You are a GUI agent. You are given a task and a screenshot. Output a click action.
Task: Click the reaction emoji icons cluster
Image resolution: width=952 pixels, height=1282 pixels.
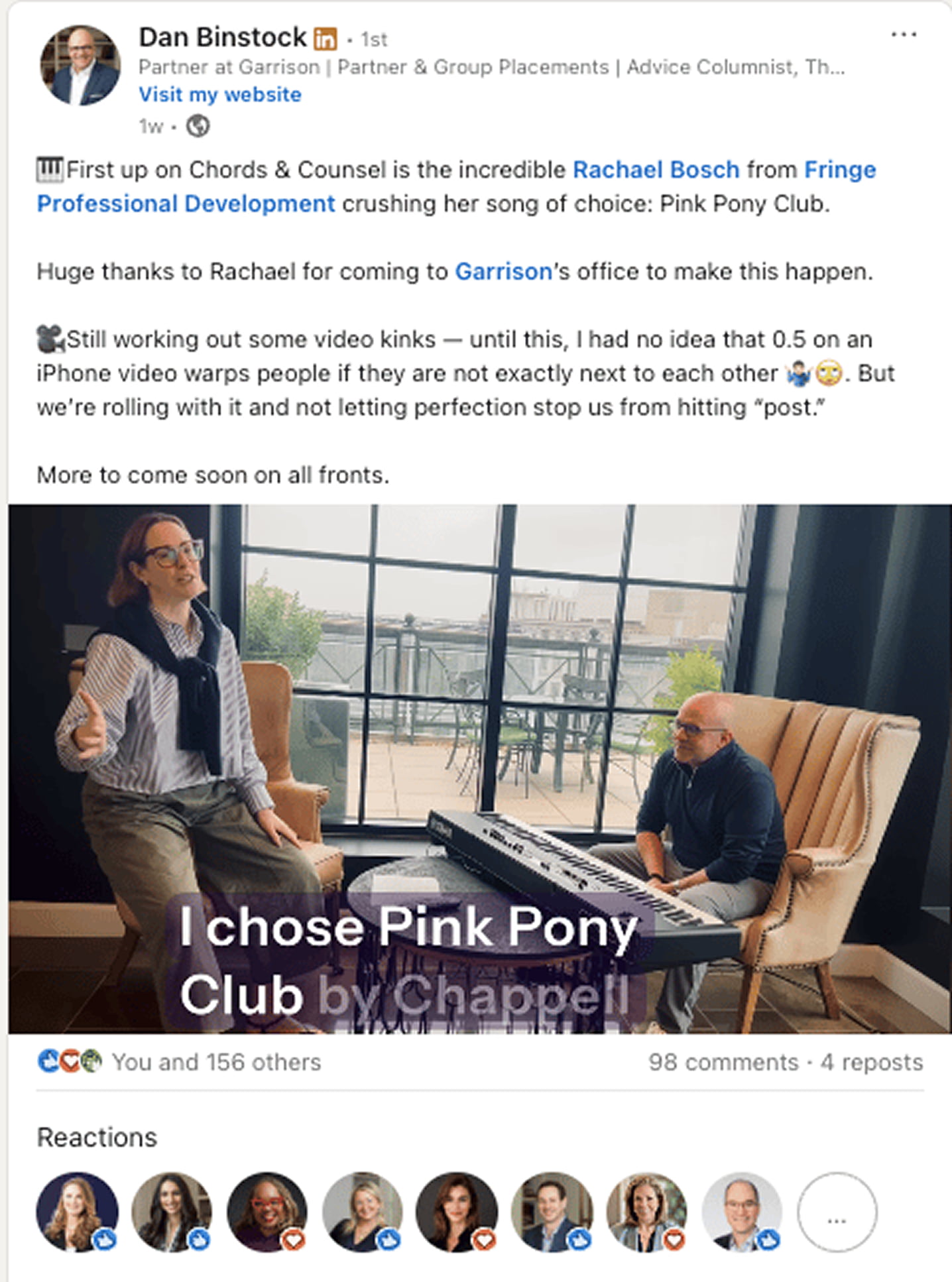(x=70, y=1062)
